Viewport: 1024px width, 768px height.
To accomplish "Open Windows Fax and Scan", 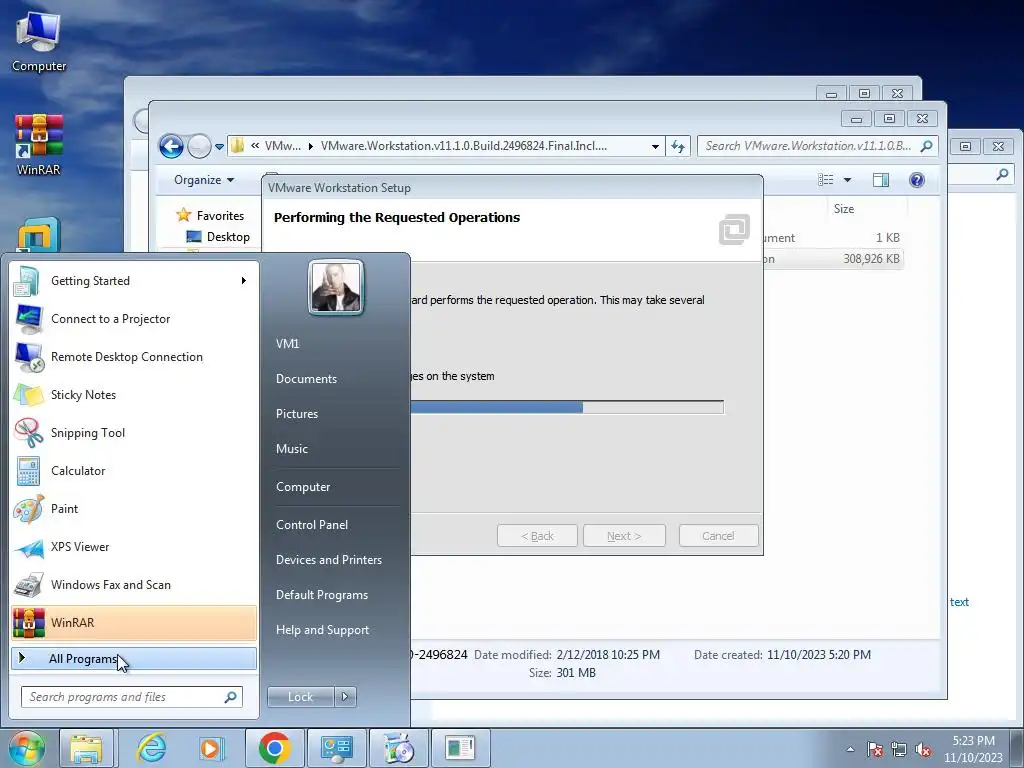I will coord(134,584).
